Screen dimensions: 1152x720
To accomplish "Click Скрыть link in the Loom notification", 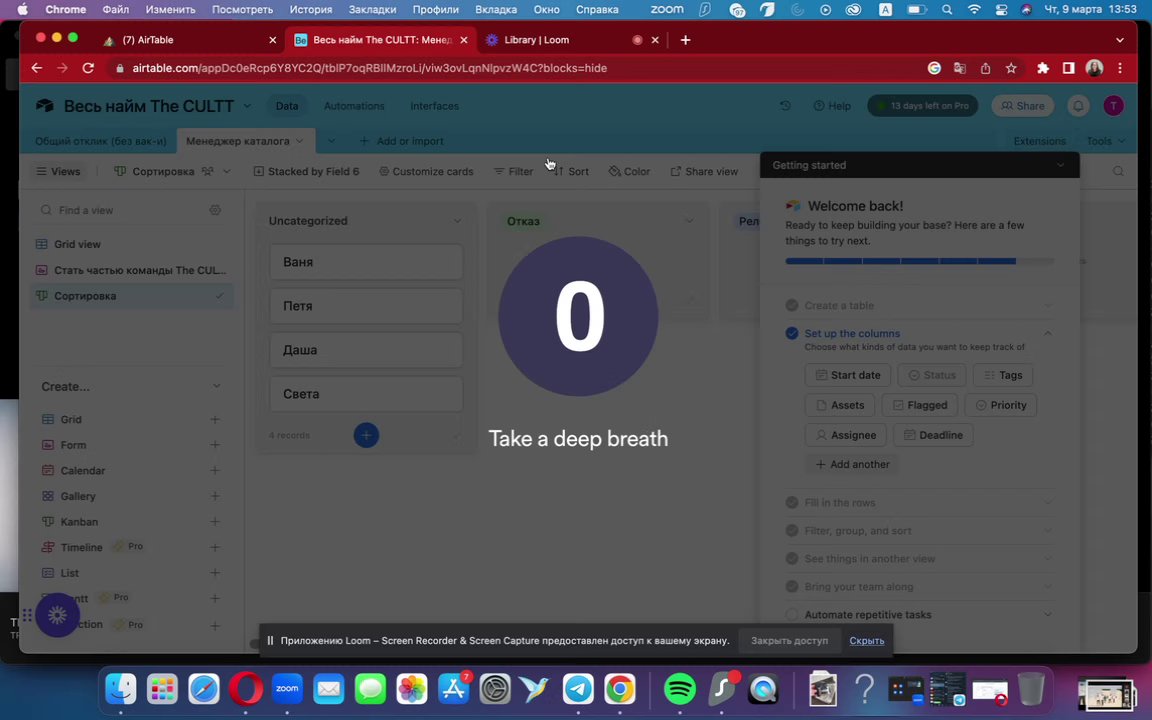I will [867, 641].
